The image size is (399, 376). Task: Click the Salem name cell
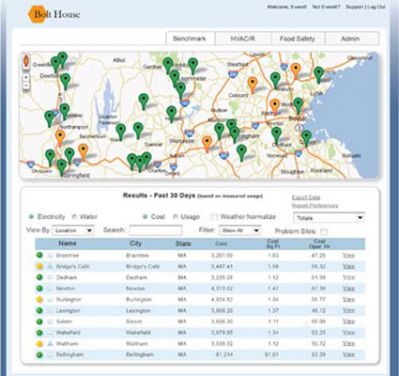[64, 321]
